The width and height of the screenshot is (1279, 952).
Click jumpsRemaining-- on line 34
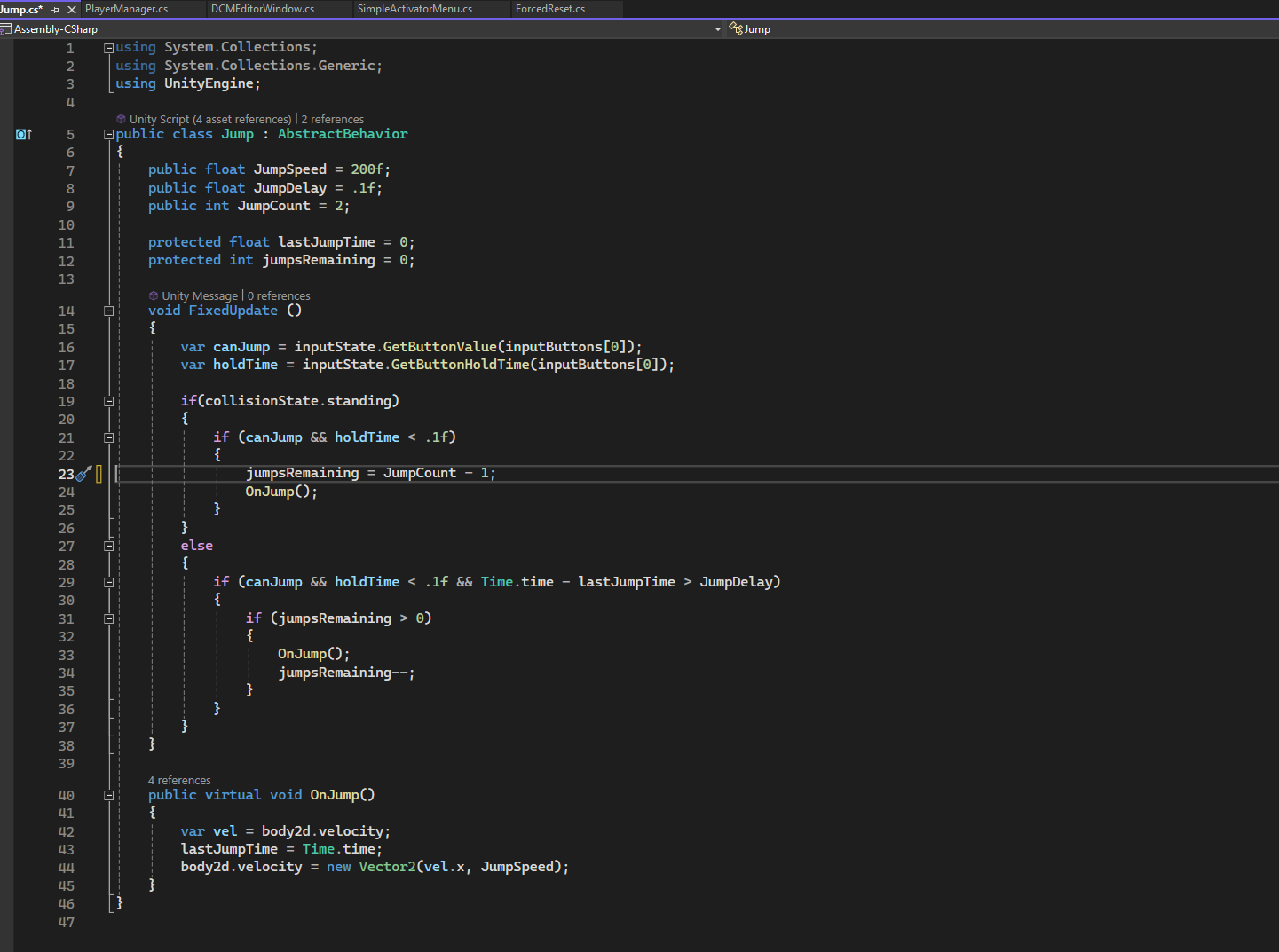tap(343, 673)
